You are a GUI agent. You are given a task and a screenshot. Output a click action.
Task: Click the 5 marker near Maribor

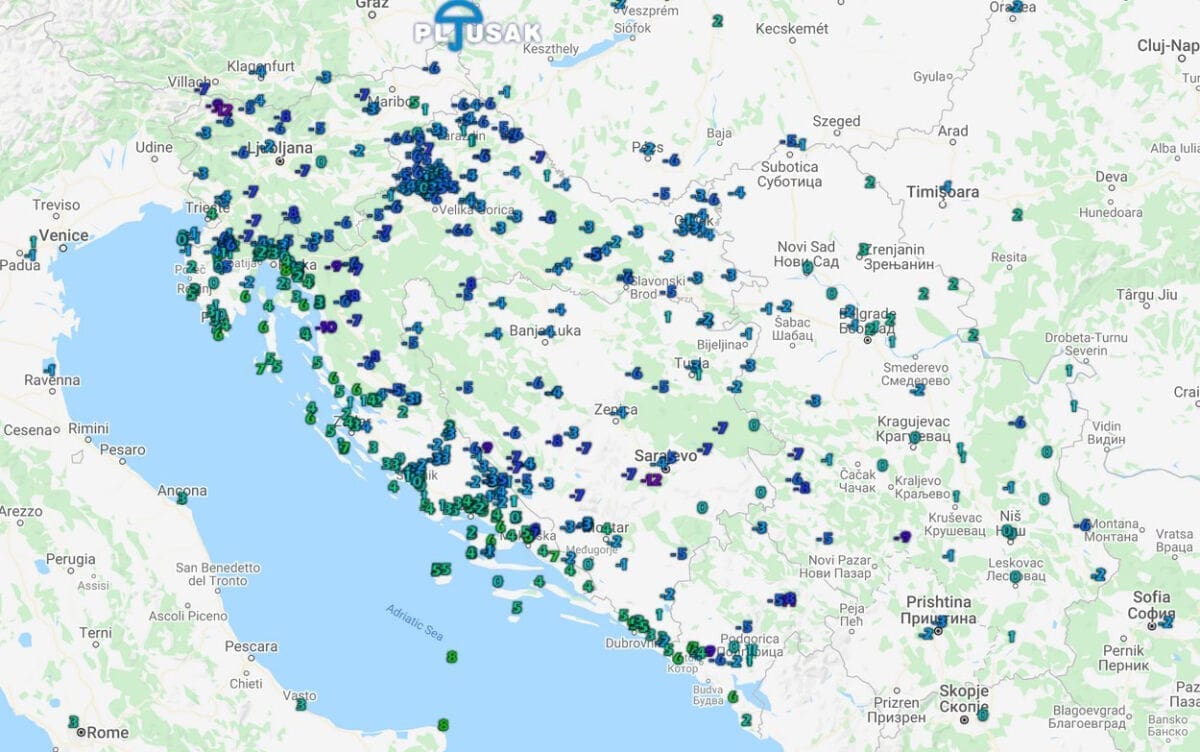pos(413,102)
